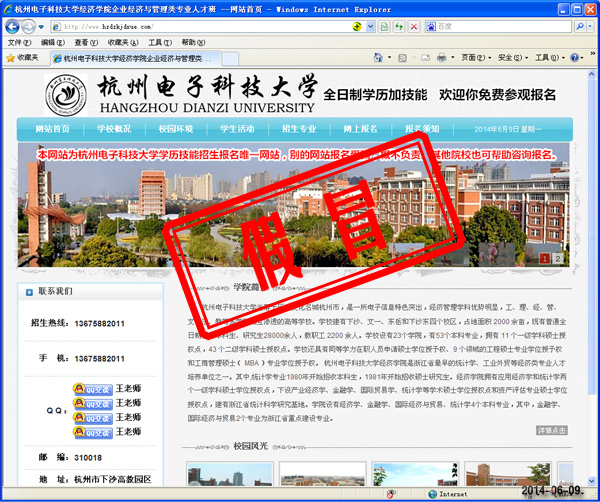Open the 文件 menu
The width and height of the screenshot is (600, 502).
coord(20,42)
